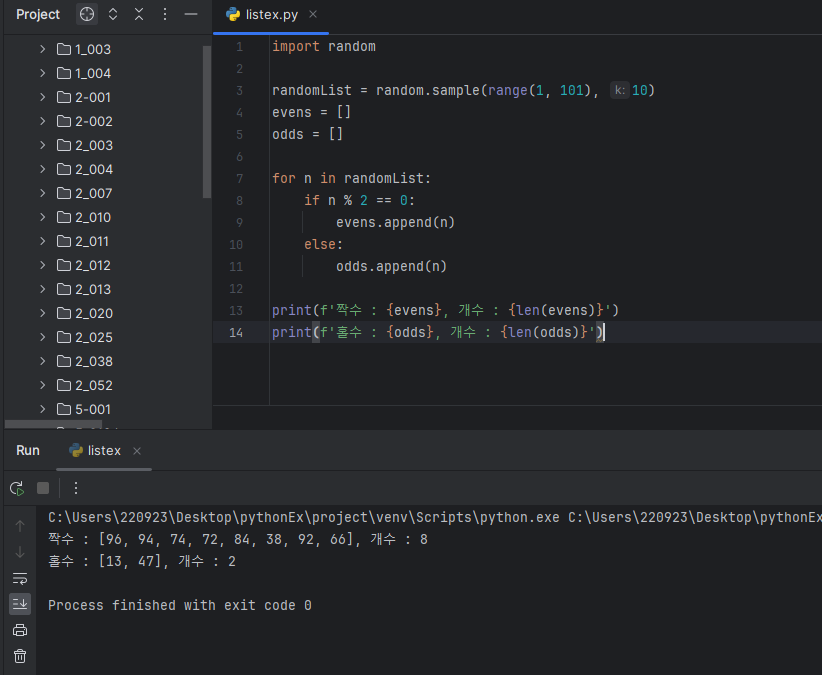
Task: Click the 'import random' code line
Action: click(x=323, y=47)
